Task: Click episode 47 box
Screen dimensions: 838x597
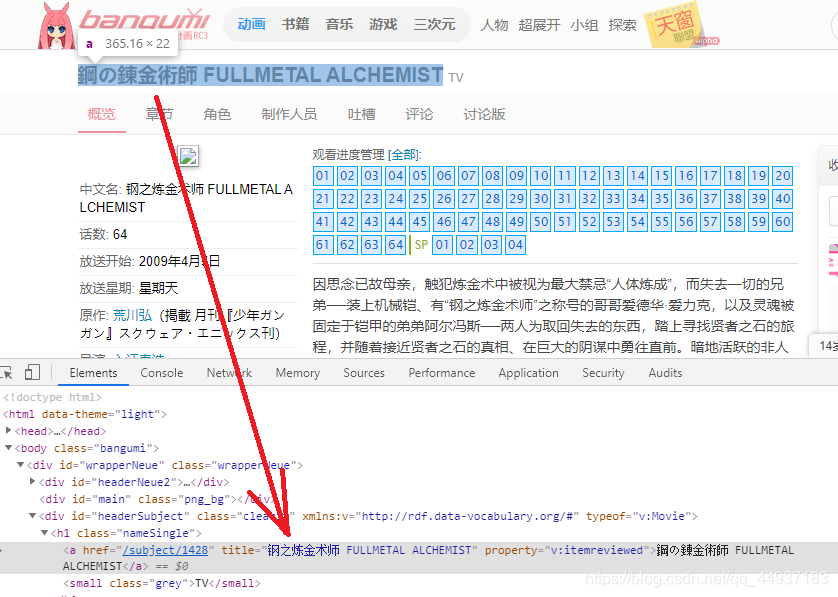Action: 468,222
